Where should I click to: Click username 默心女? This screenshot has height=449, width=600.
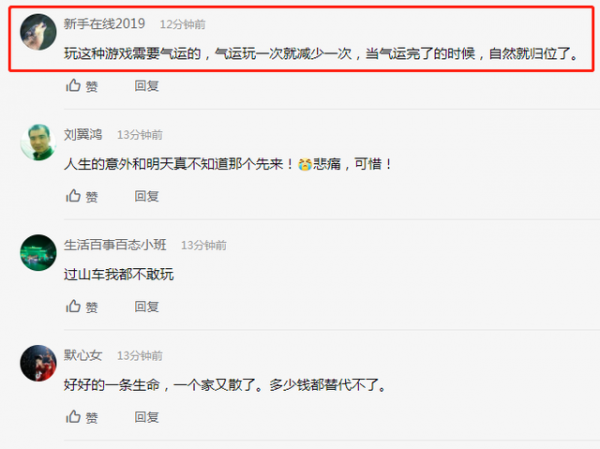coord(83,355)
